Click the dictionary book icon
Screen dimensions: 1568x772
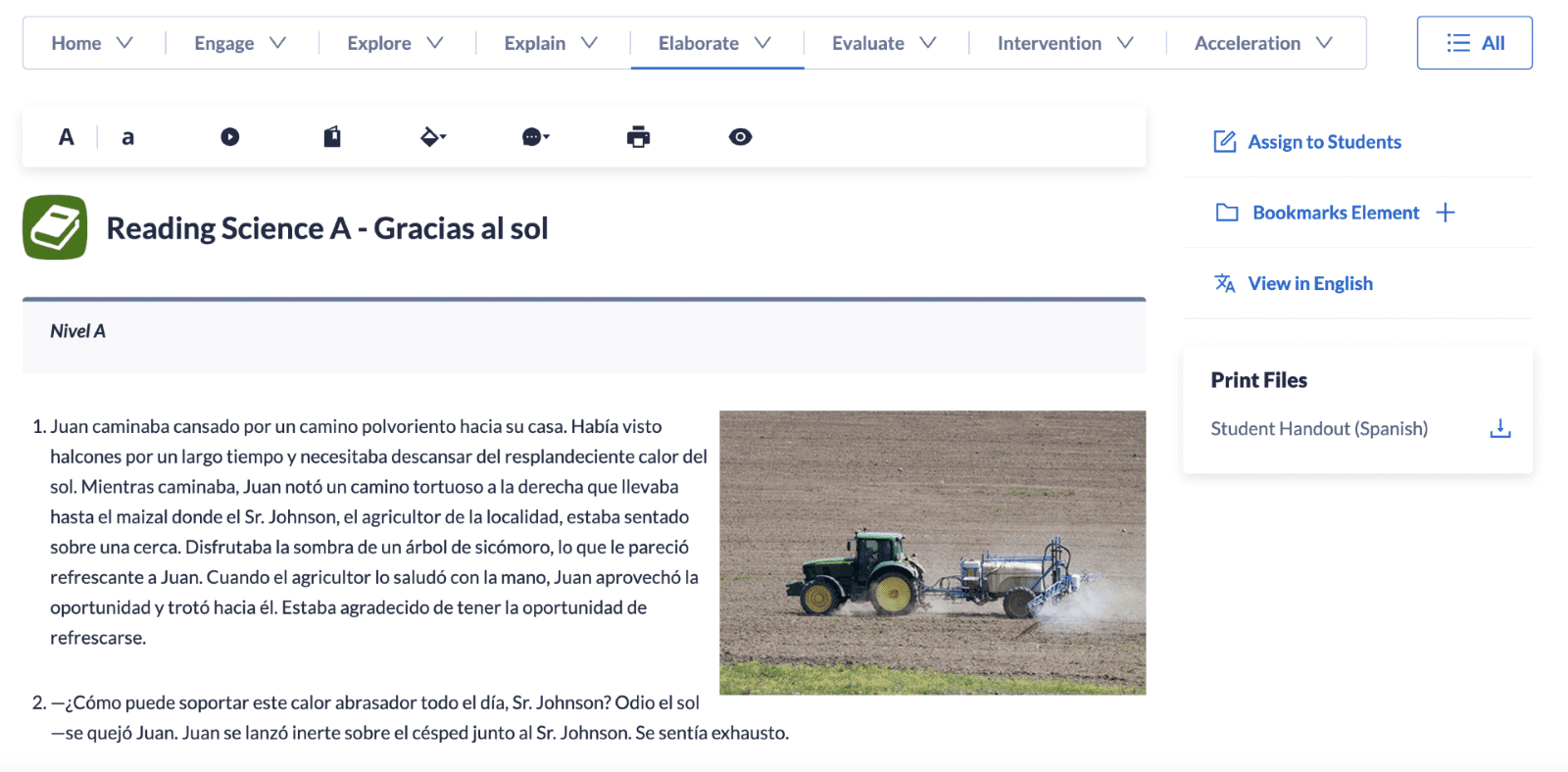point(332,137)
